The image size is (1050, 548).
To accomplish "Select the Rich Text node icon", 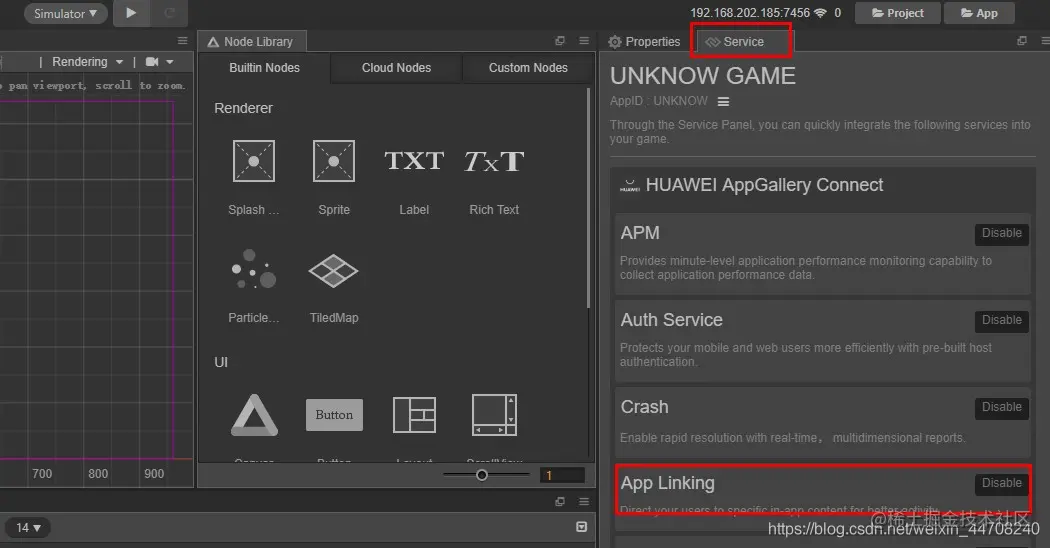I will [494, 161].
